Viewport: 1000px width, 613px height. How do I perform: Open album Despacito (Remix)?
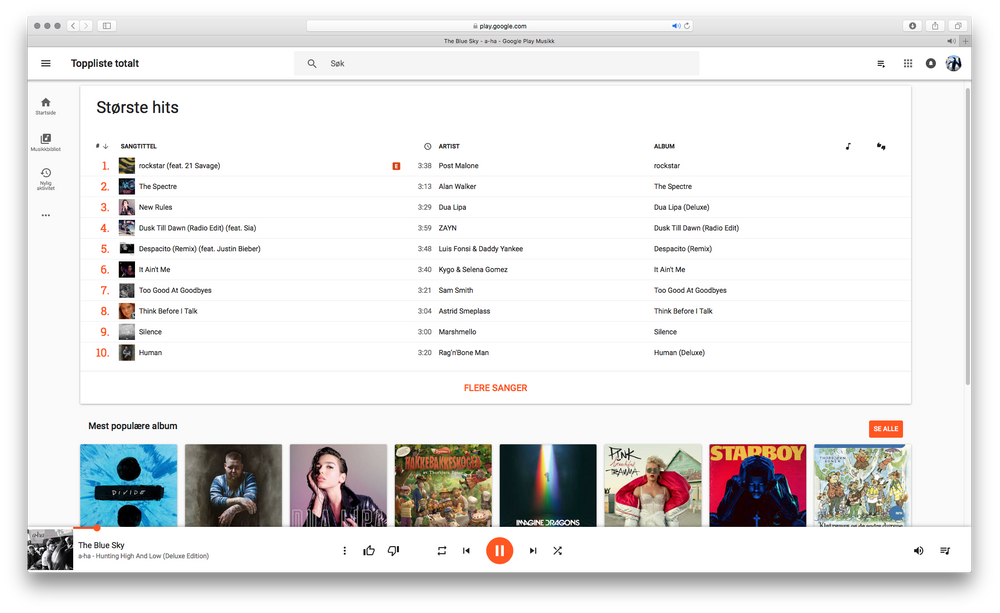(x=683, y=249)
